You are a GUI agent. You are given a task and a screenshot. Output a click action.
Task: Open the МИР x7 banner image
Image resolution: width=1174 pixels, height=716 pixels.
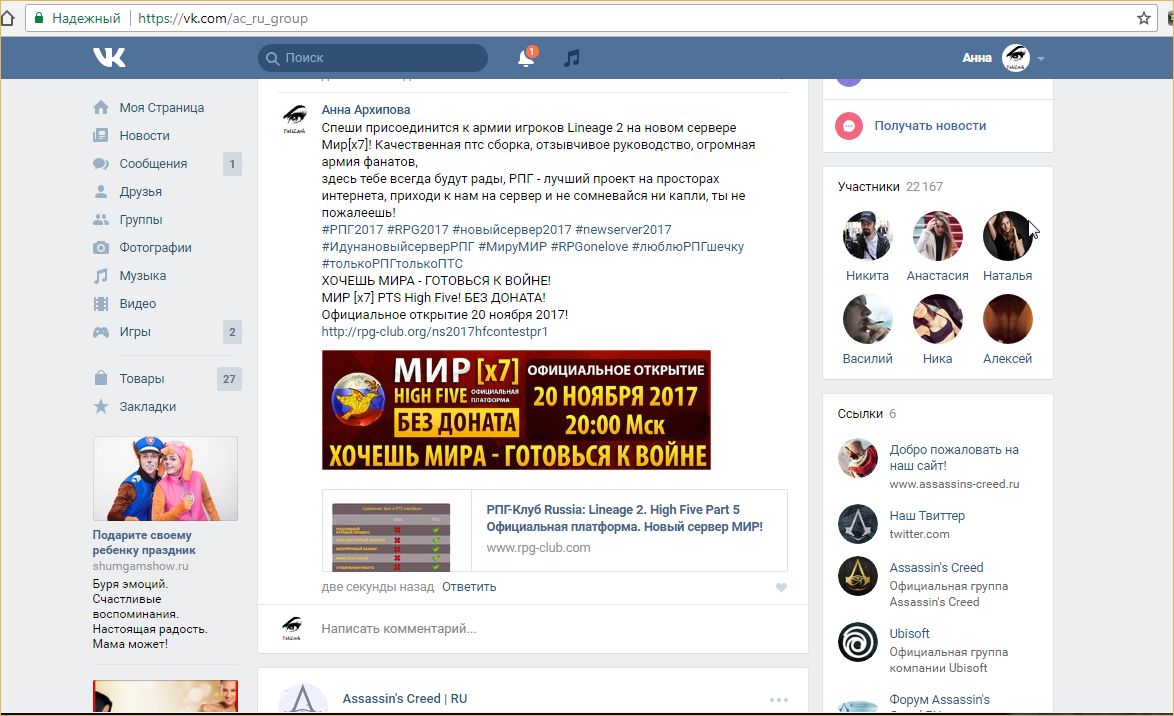tap(516, 410)
